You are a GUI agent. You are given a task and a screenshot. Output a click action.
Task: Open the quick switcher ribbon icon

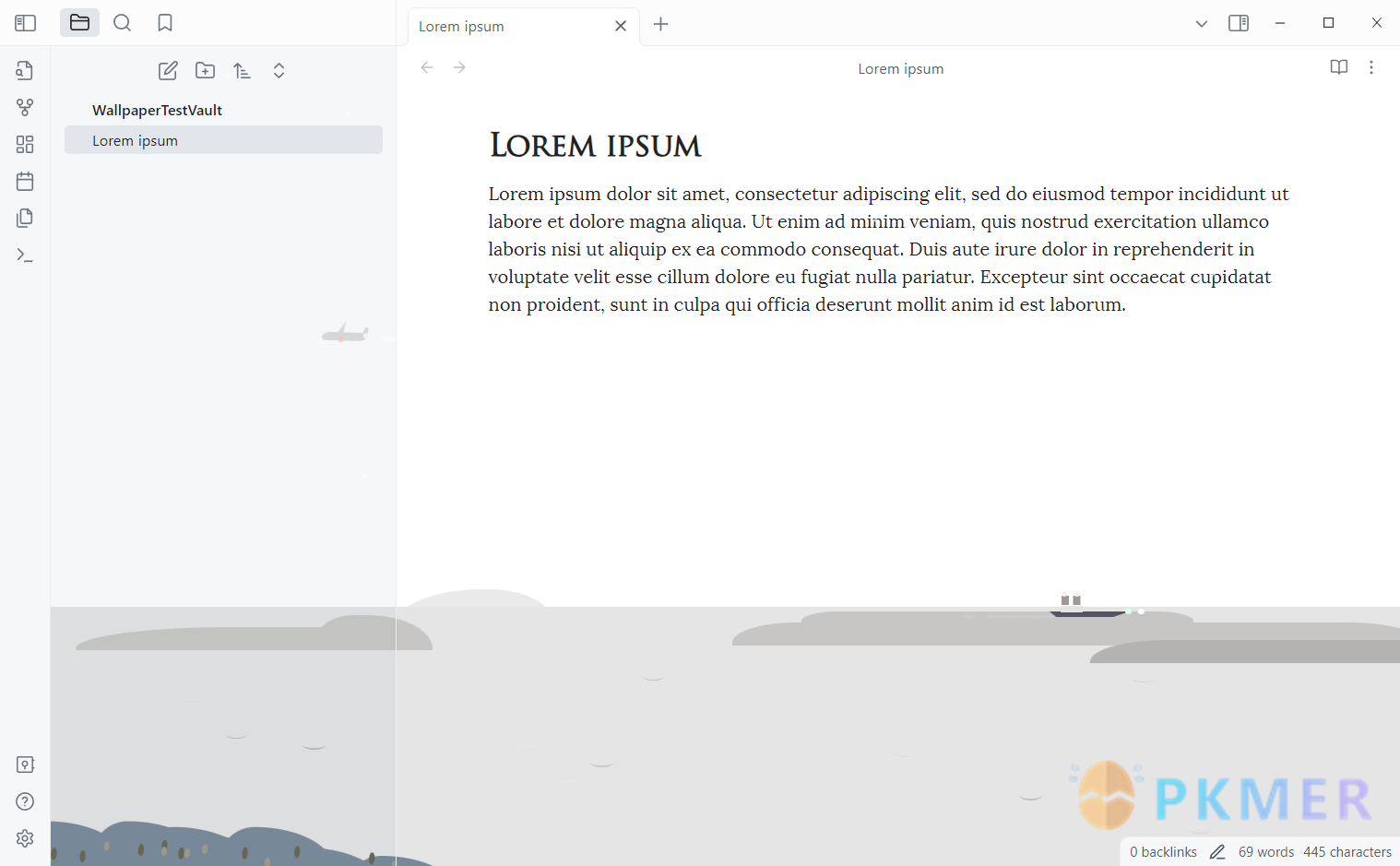coord(25,71)
